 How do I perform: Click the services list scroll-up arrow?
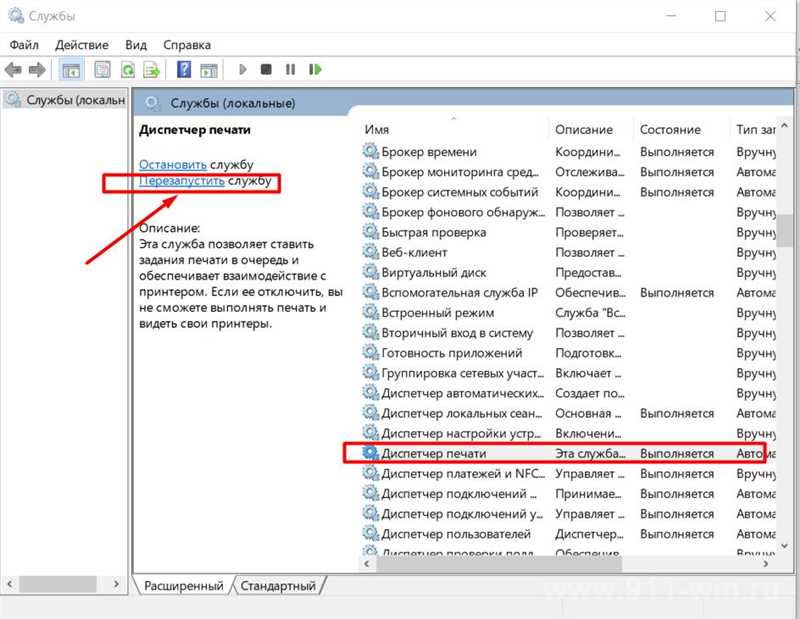(x=785, y=126)
